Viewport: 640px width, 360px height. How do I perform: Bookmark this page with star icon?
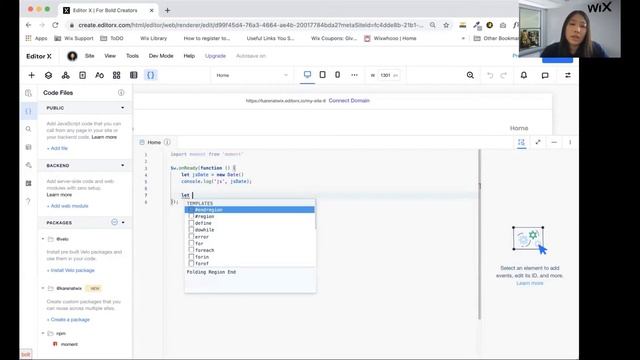click(x=446, y=25)
